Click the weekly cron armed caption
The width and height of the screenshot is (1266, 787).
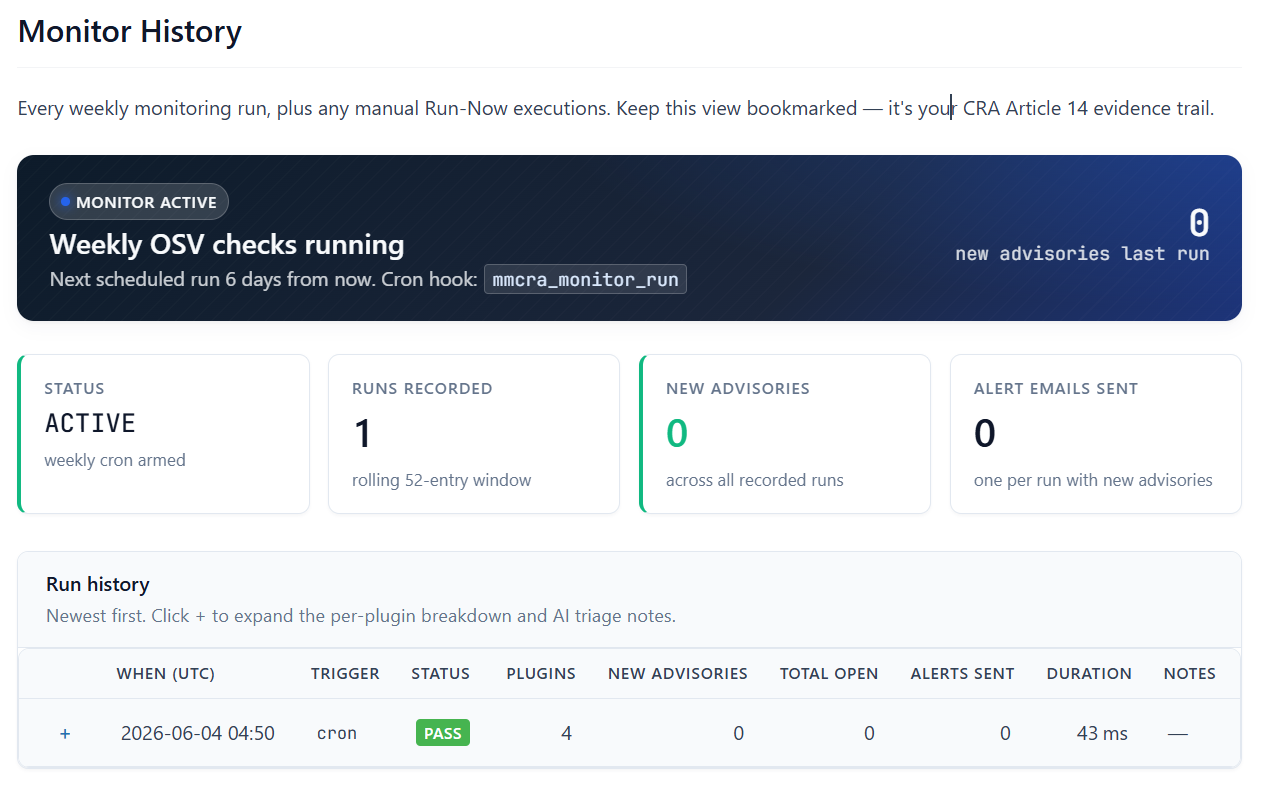coord(115,460)
